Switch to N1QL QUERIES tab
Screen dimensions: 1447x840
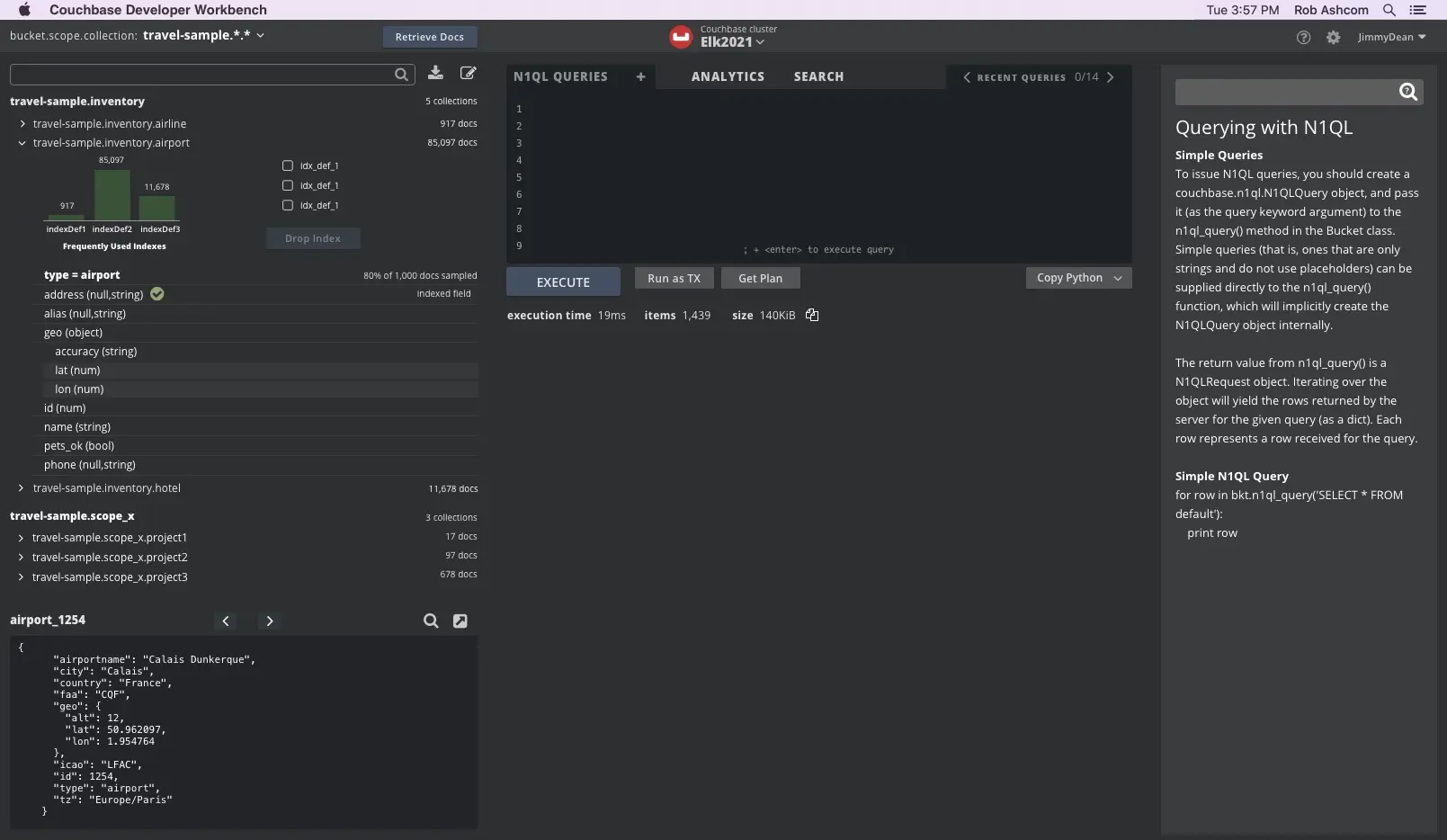(x=560, y=76)
